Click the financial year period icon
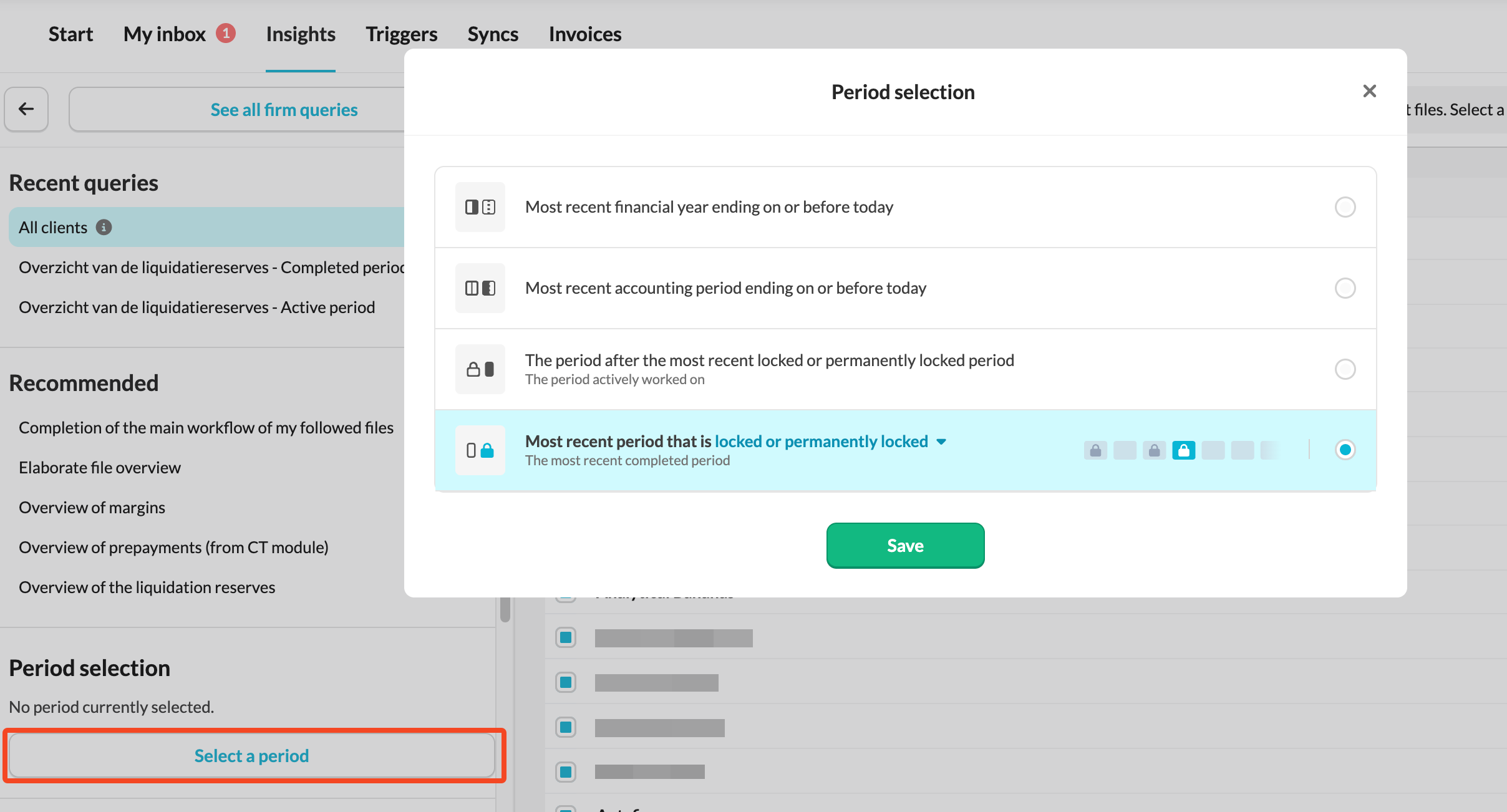The height and width of the screenshot is (812, 1507). [x=480, y=207]
